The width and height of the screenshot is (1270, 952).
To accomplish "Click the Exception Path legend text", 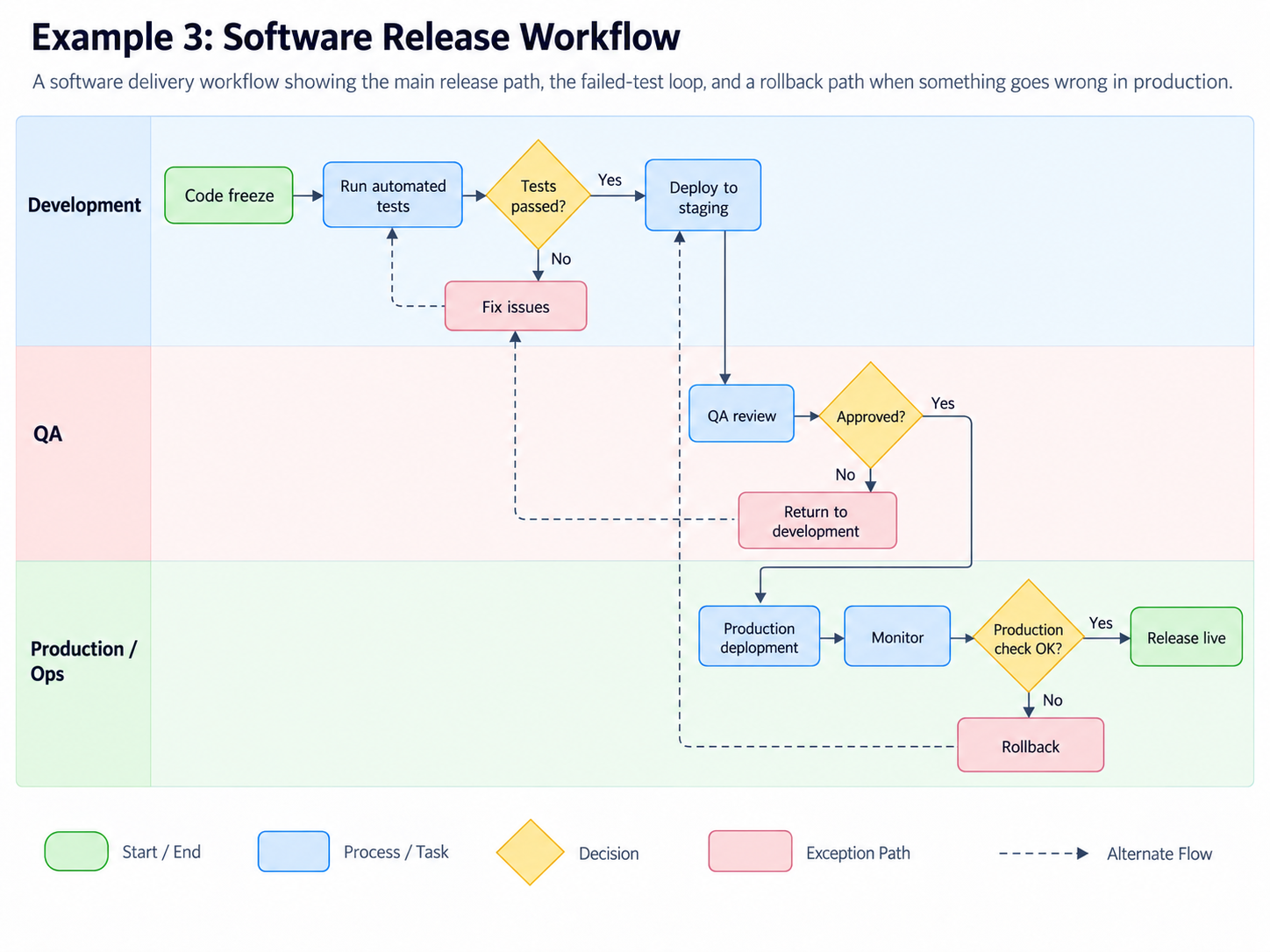I will pos(858,853).
